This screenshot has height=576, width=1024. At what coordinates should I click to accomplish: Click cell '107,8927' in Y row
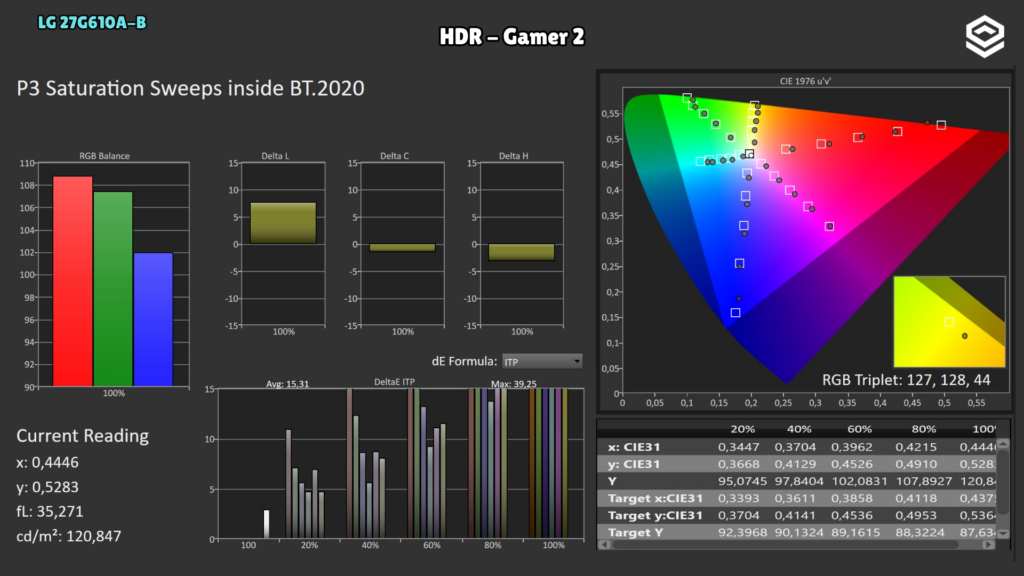coord(923,481)
